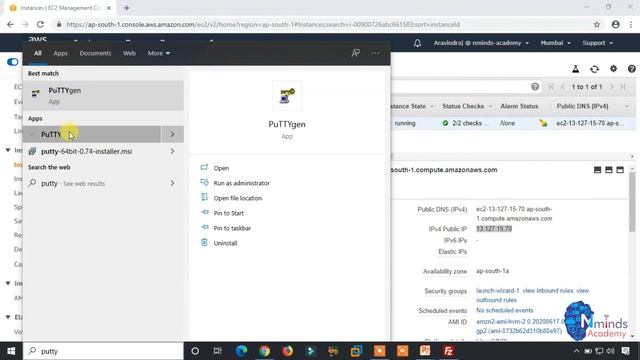The height and width of the screenshot is (360, 640).
Task: Go back in the browser
Action: [10, 24]
